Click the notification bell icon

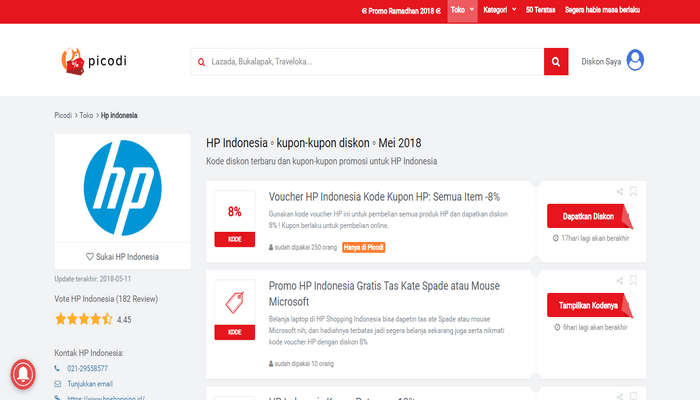pyautogui.click(x=23, y=374)
